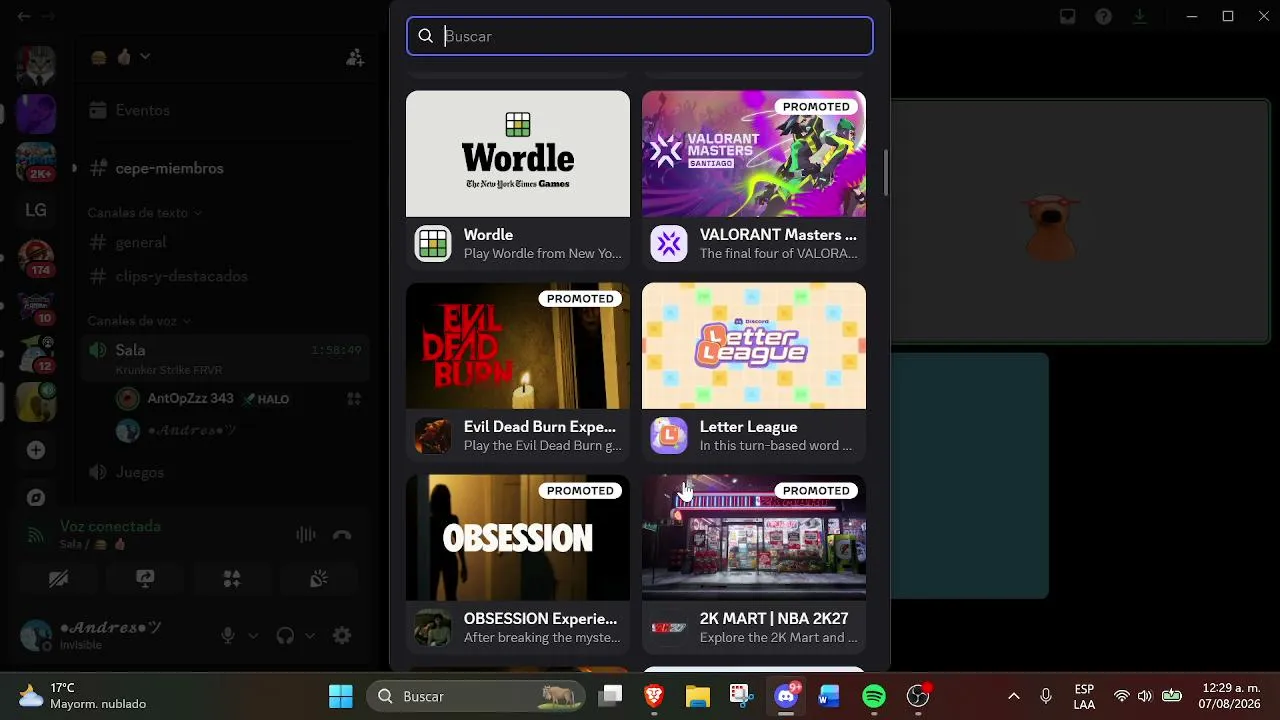1280x720 pixels.
Task: Open noise suppression waveform icon
Action: pyautogui.click(x=306, y=535)
